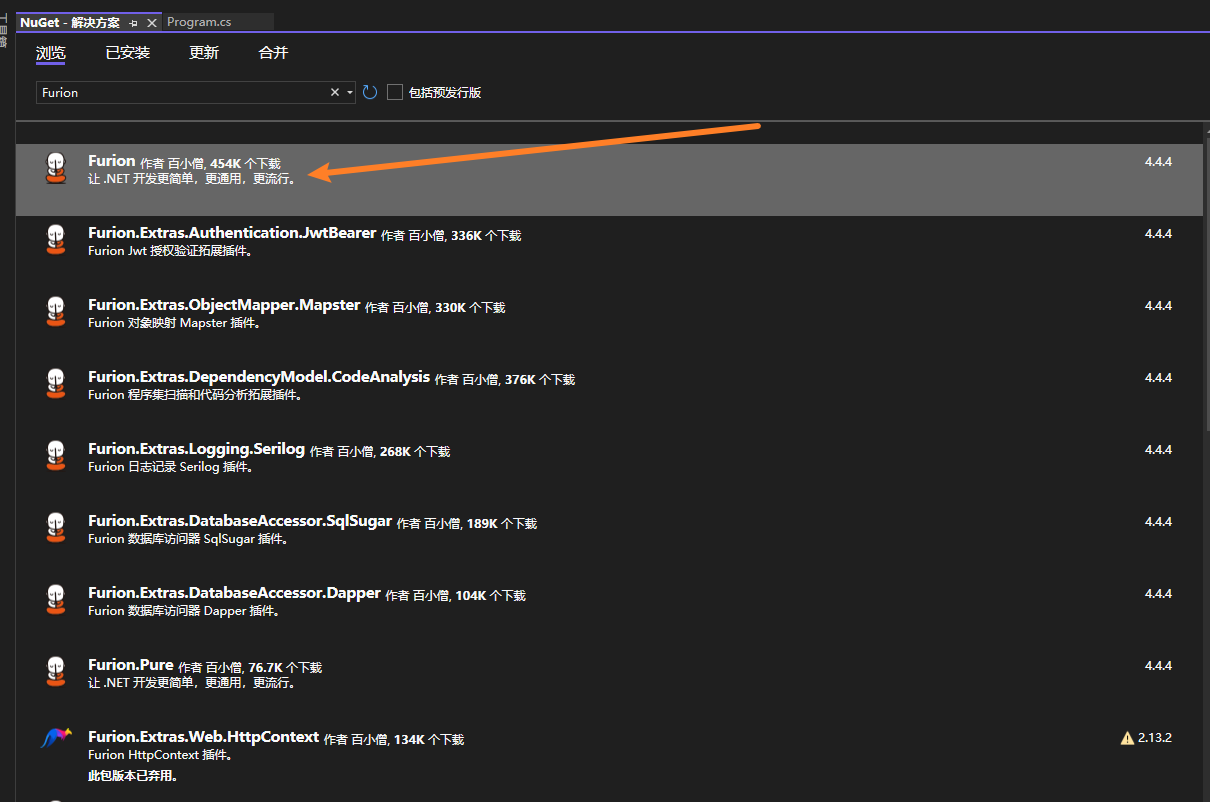Screen dimensions: 1210x802
Task: Select the Furion.Extras.Authentication.JwtBearer package
Action: (232, 234)
